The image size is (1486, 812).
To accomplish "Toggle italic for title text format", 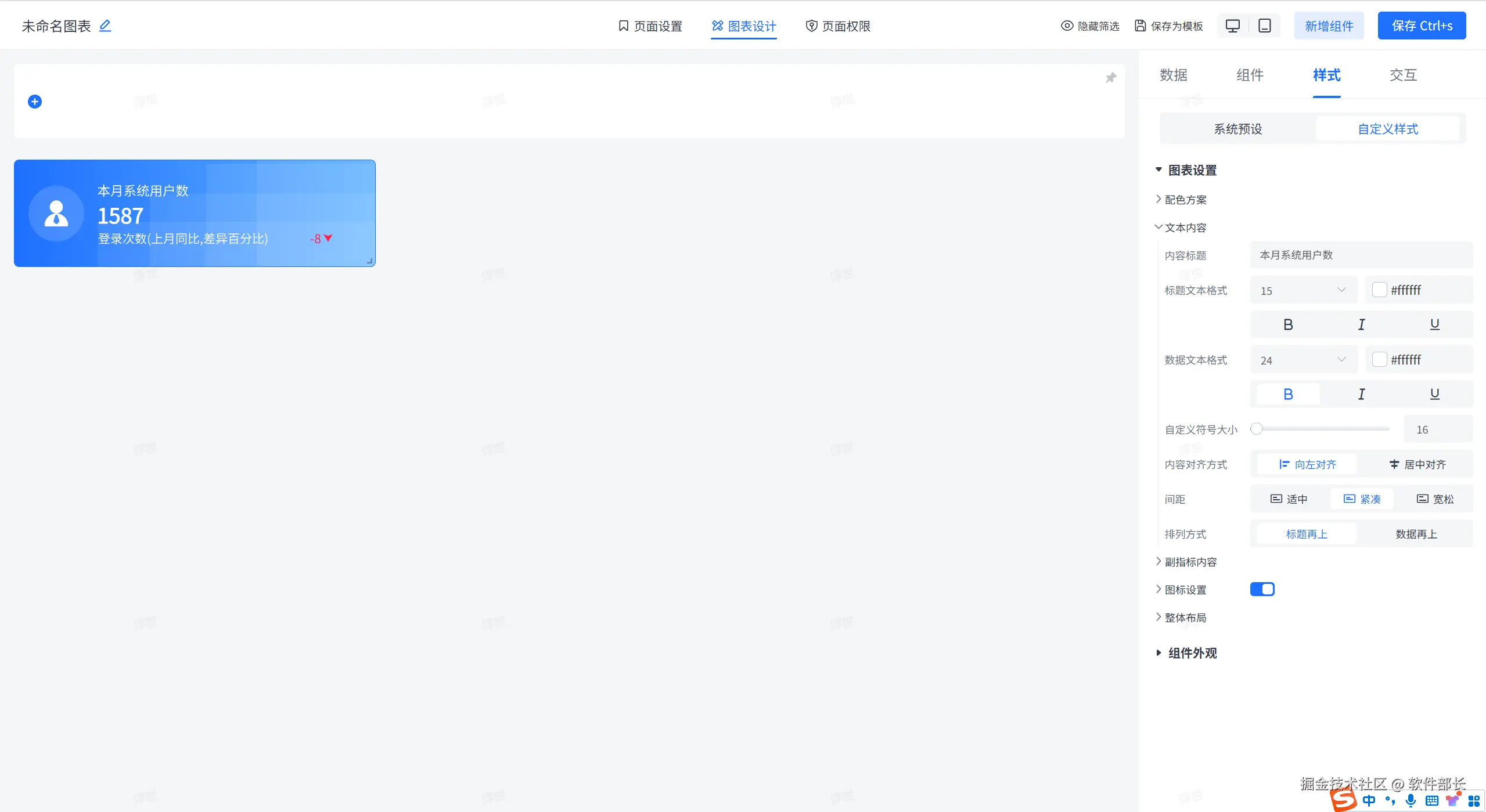I will pos(1361,324).
